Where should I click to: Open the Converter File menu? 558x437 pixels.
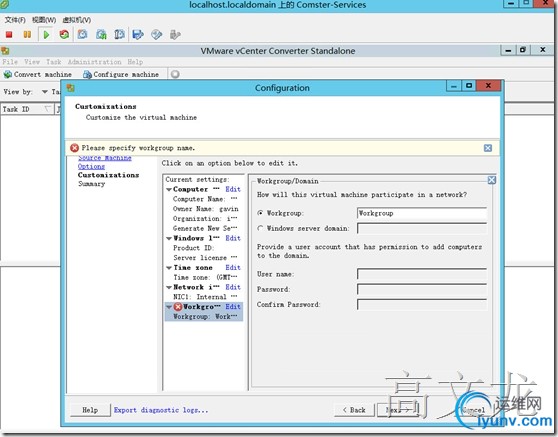coord(10,62)
